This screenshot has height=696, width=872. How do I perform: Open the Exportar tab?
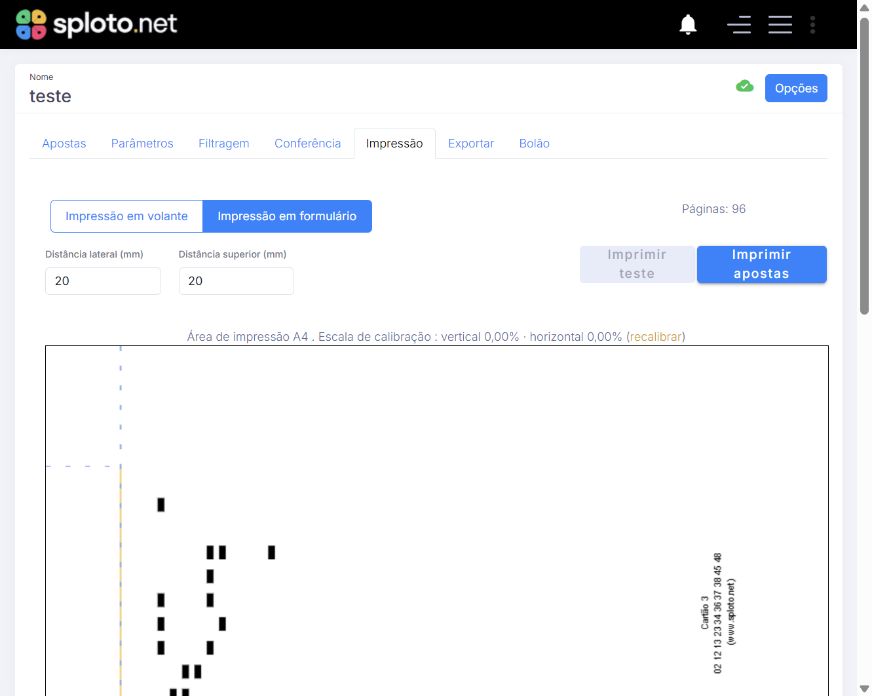tap(471, 143)
